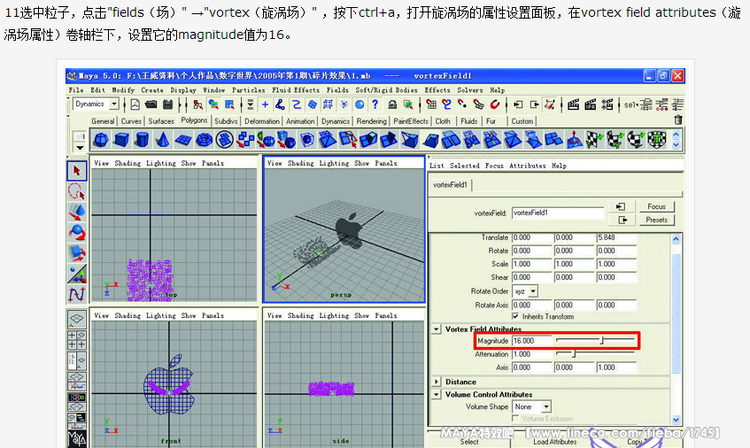
Task: Open the Particles menu
Action: point(248,90)
